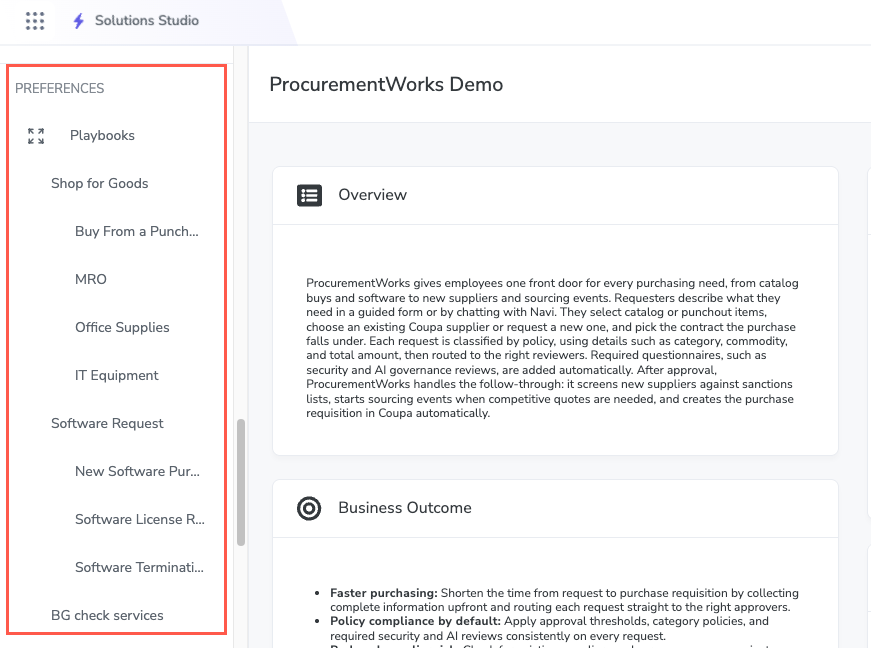Select the Software License R... item

coord(140,519)
